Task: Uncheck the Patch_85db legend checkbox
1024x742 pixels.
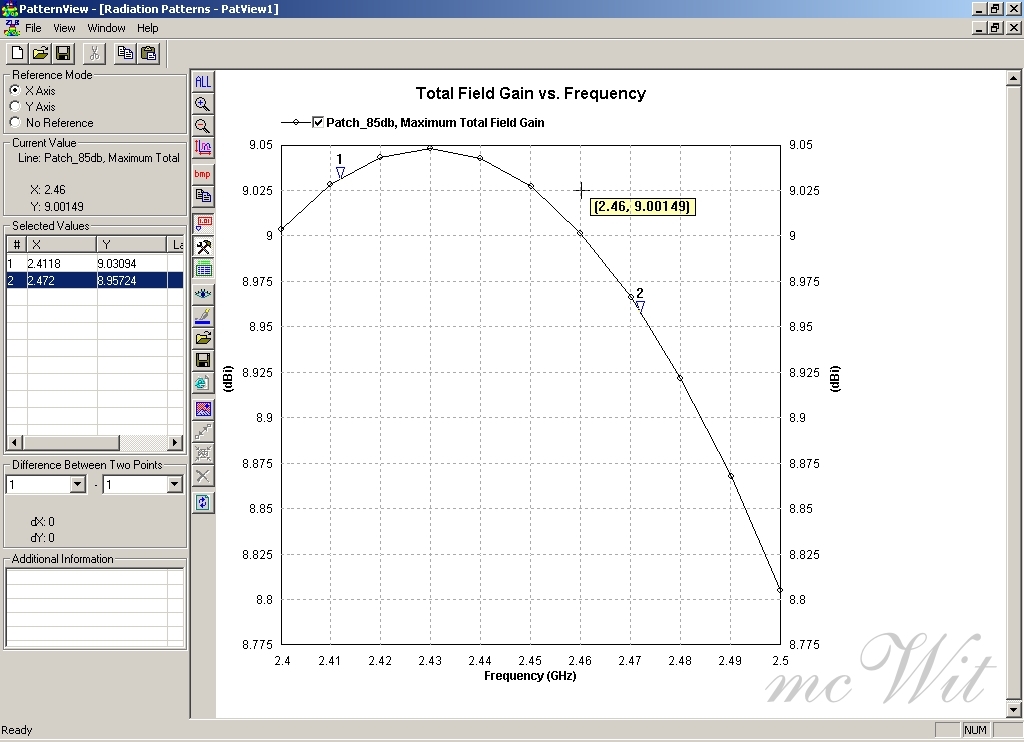Action: tap(319, 122)
